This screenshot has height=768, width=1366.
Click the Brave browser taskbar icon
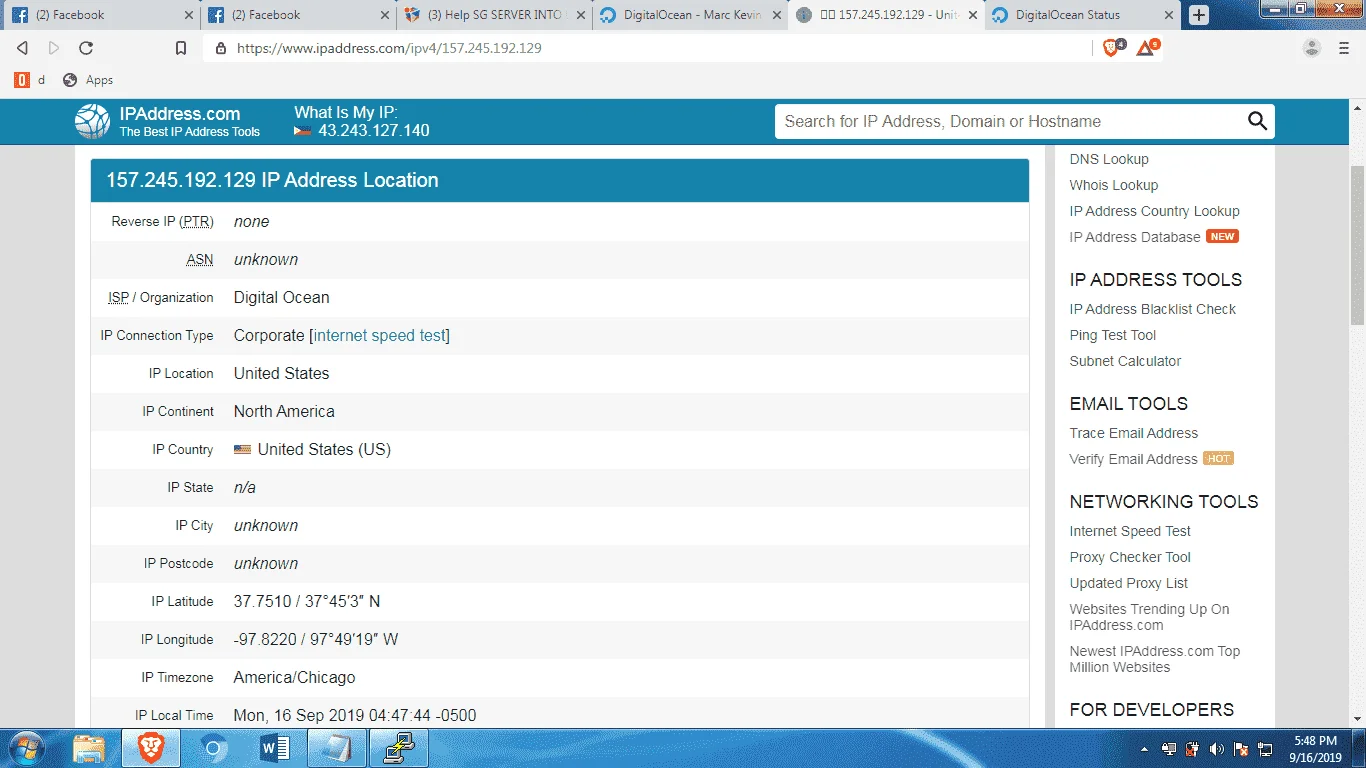pyautogui.click(x=151, y=748)
